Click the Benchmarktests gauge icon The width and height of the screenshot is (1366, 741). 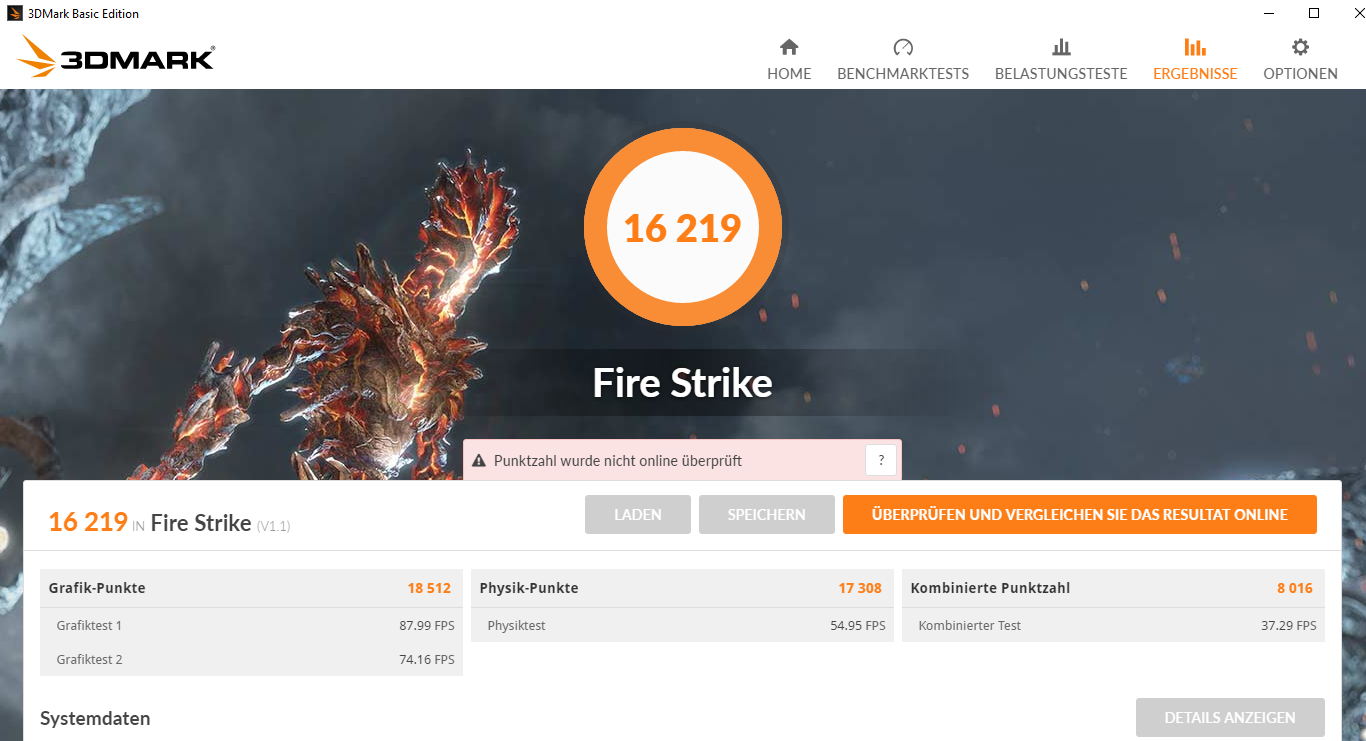pos(903,47)
